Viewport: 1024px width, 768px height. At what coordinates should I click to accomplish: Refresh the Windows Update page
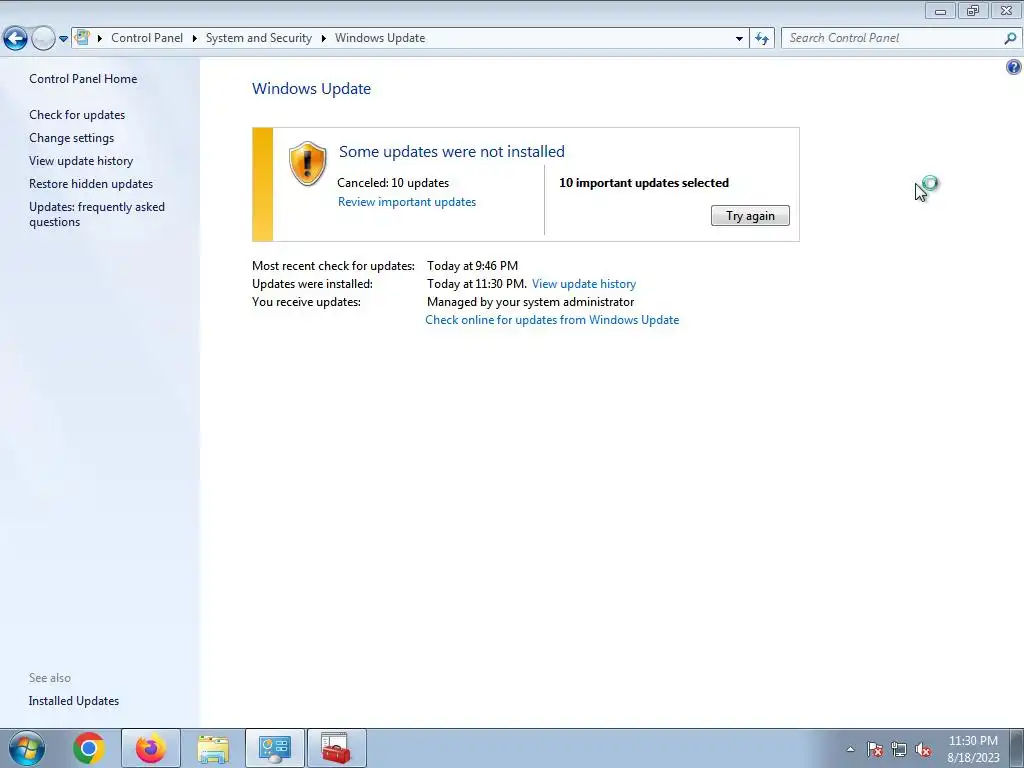point(762,39)
